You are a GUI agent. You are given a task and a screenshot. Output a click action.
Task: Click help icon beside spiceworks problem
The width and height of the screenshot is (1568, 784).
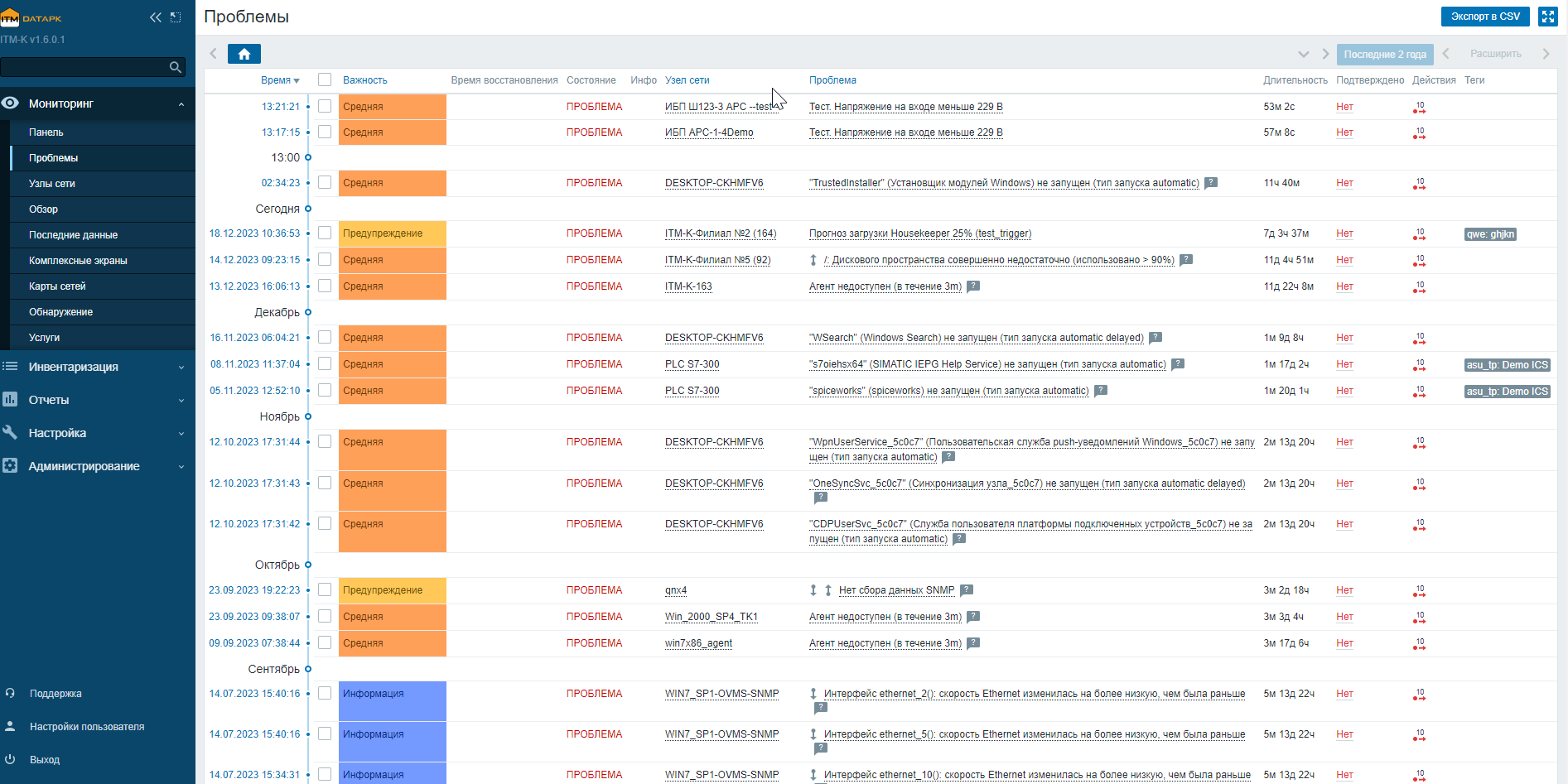[x=1101, y=391]
